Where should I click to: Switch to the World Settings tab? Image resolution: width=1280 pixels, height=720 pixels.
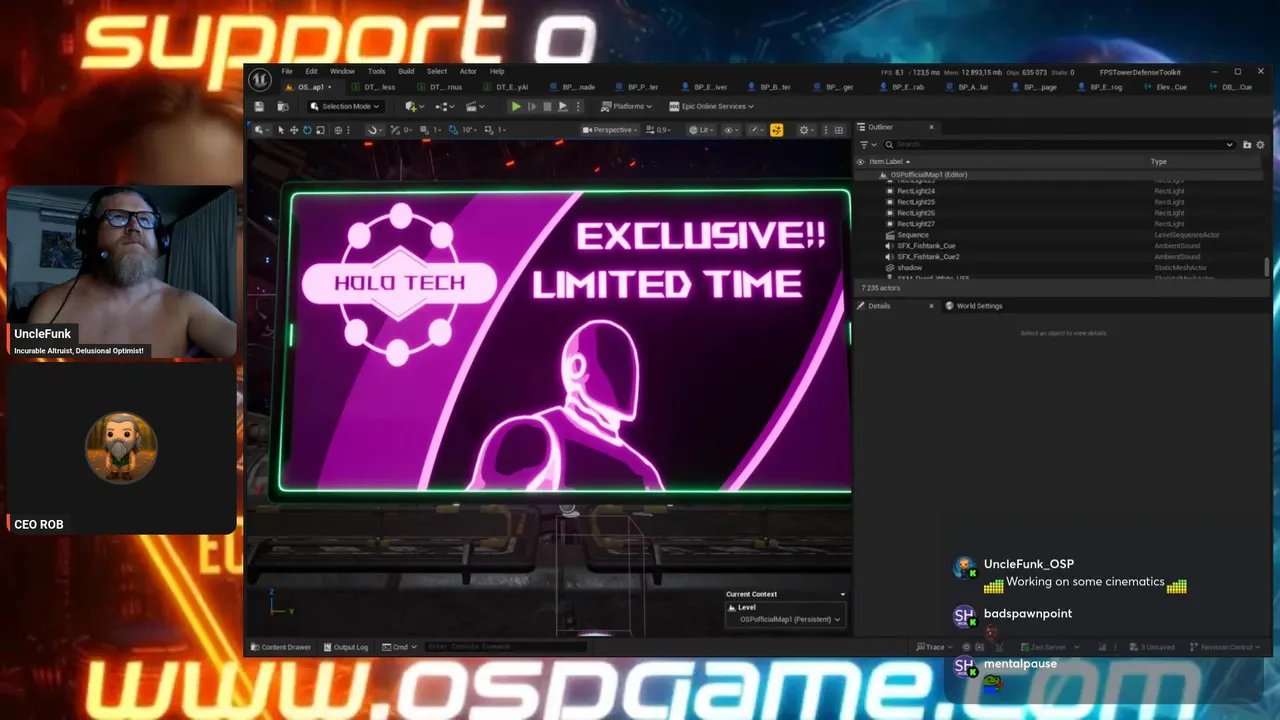973,306
